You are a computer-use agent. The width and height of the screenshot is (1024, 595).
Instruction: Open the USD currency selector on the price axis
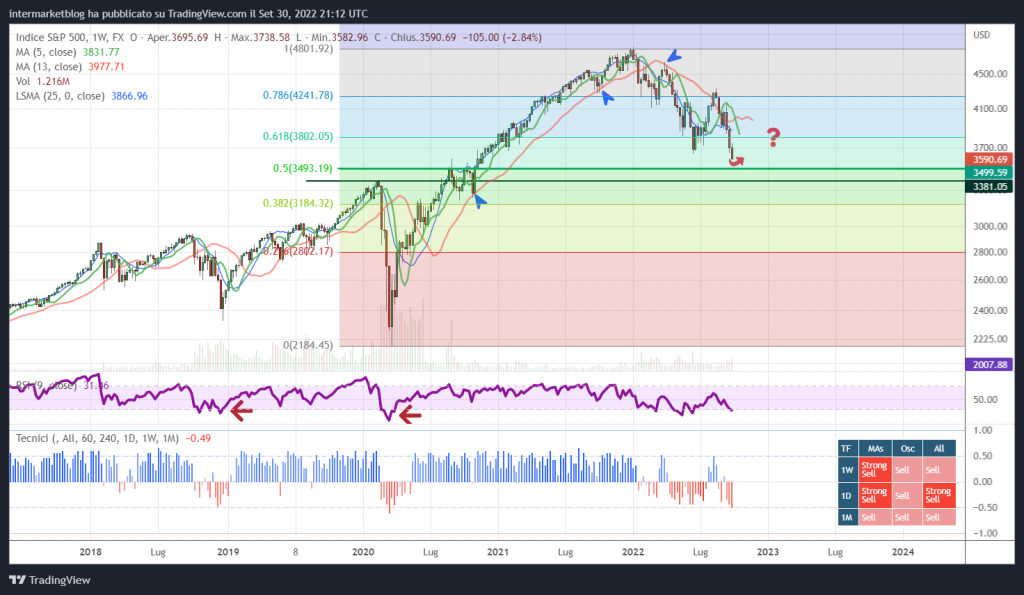(981, 36)
